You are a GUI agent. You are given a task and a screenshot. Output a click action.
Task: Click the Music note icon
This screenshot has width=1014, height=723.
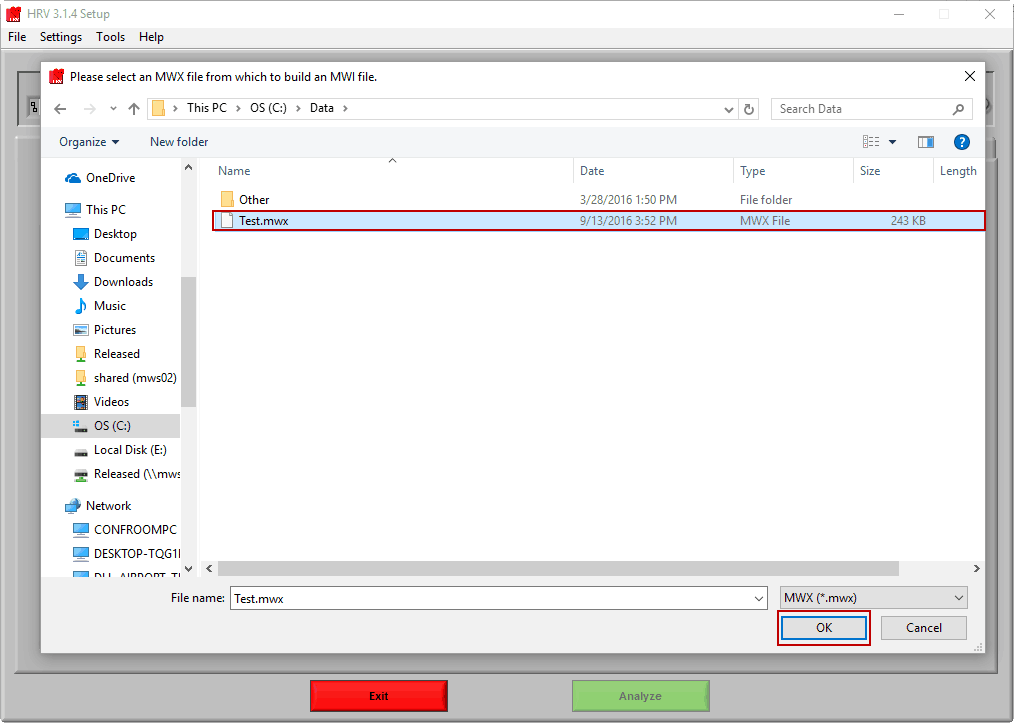pos(81,306)
